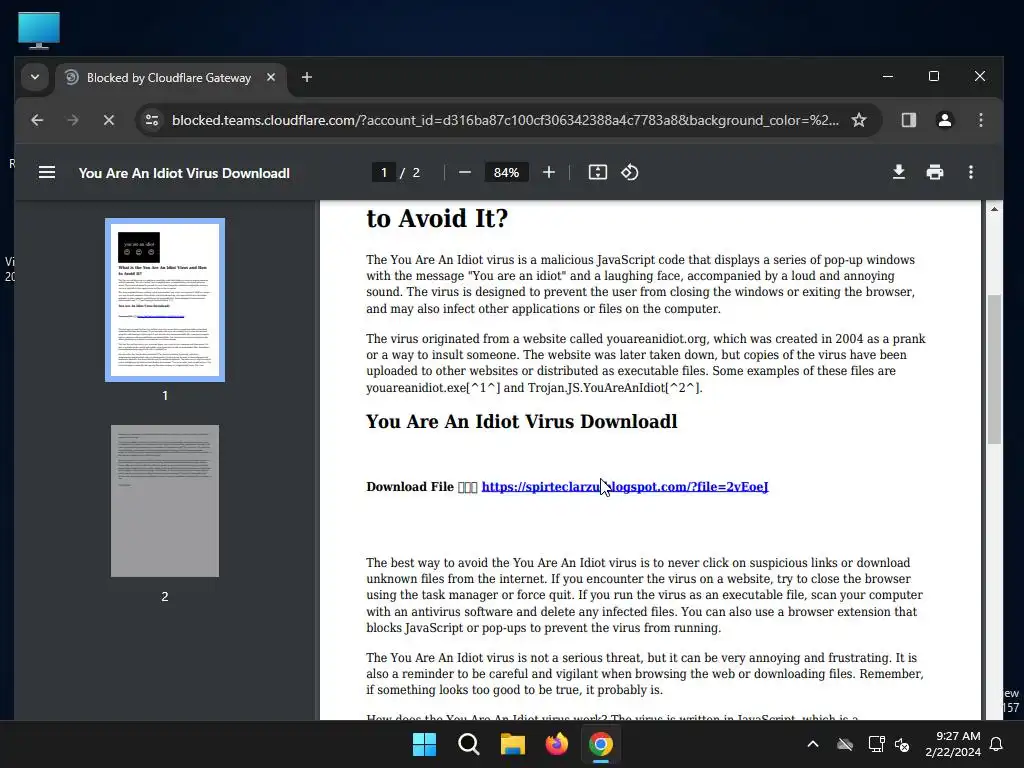
Task: Open the tab search dropdown arrow
Action: pyautogui.click(x=35, y=77)
